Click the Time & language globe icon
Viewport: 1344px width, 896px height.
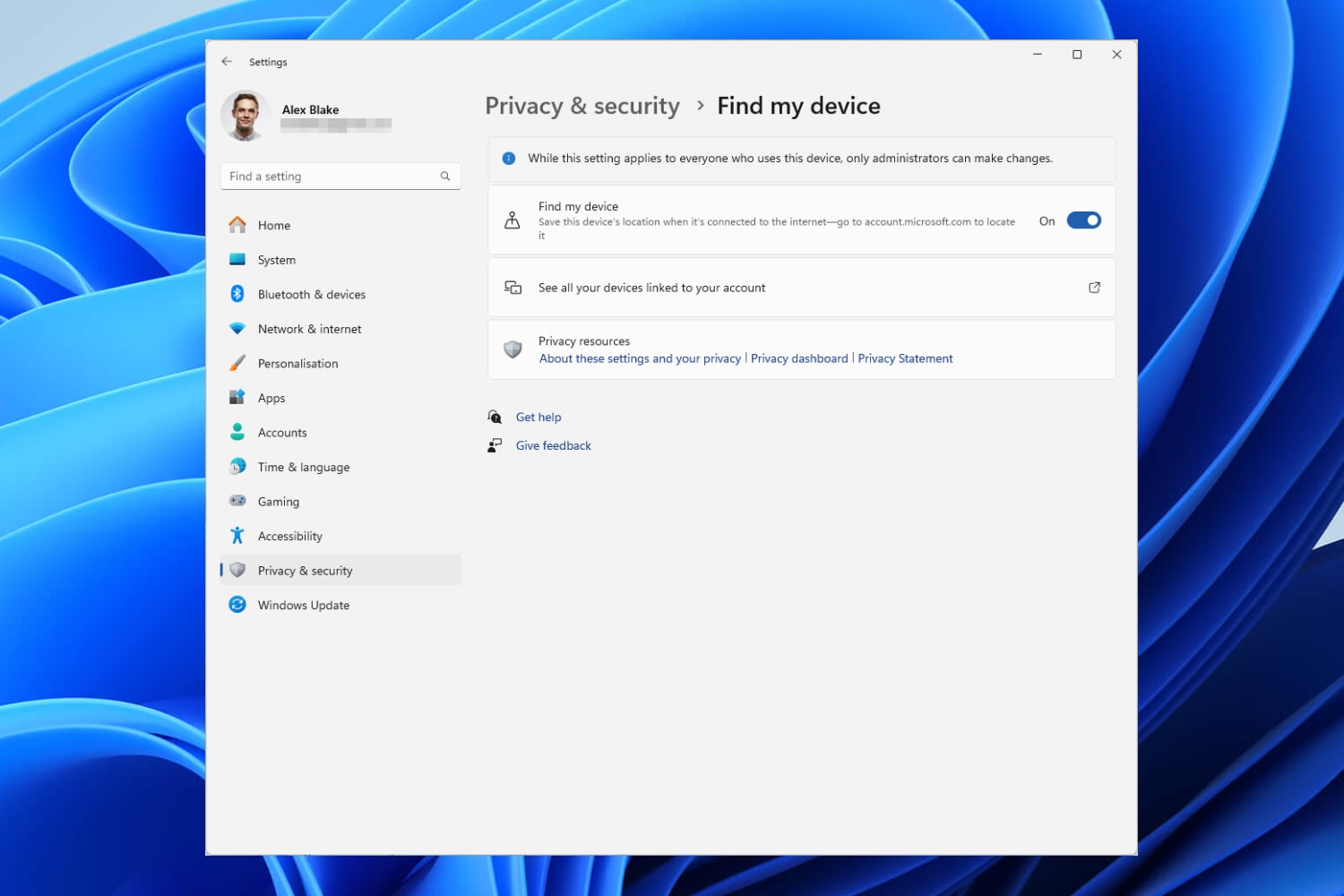click(237, 467)
